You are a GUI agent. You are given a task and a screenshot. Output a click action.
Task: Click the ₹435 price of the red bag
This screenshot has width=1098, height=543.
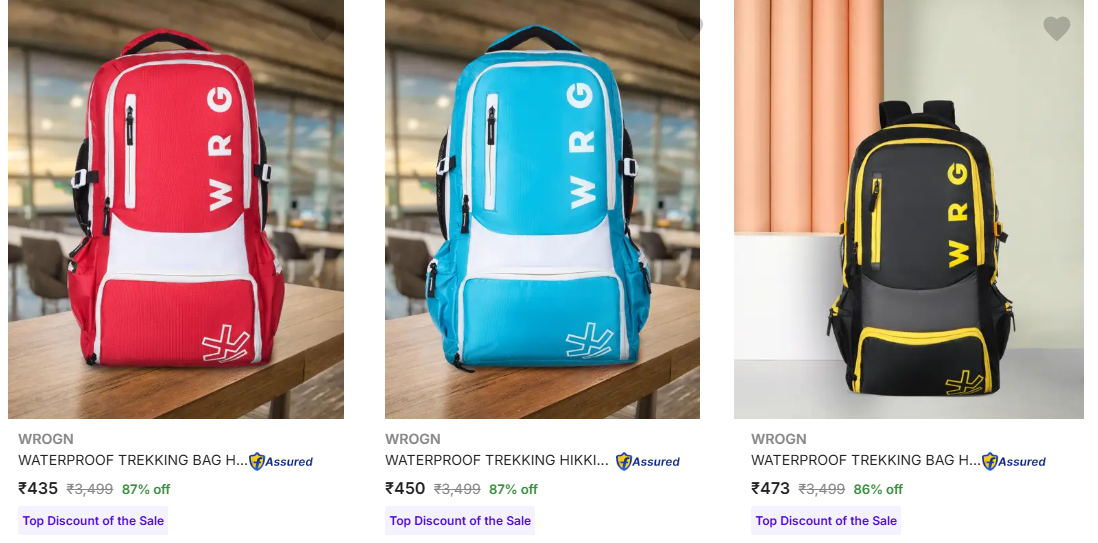pyautogui.click(x=38, y=488)
